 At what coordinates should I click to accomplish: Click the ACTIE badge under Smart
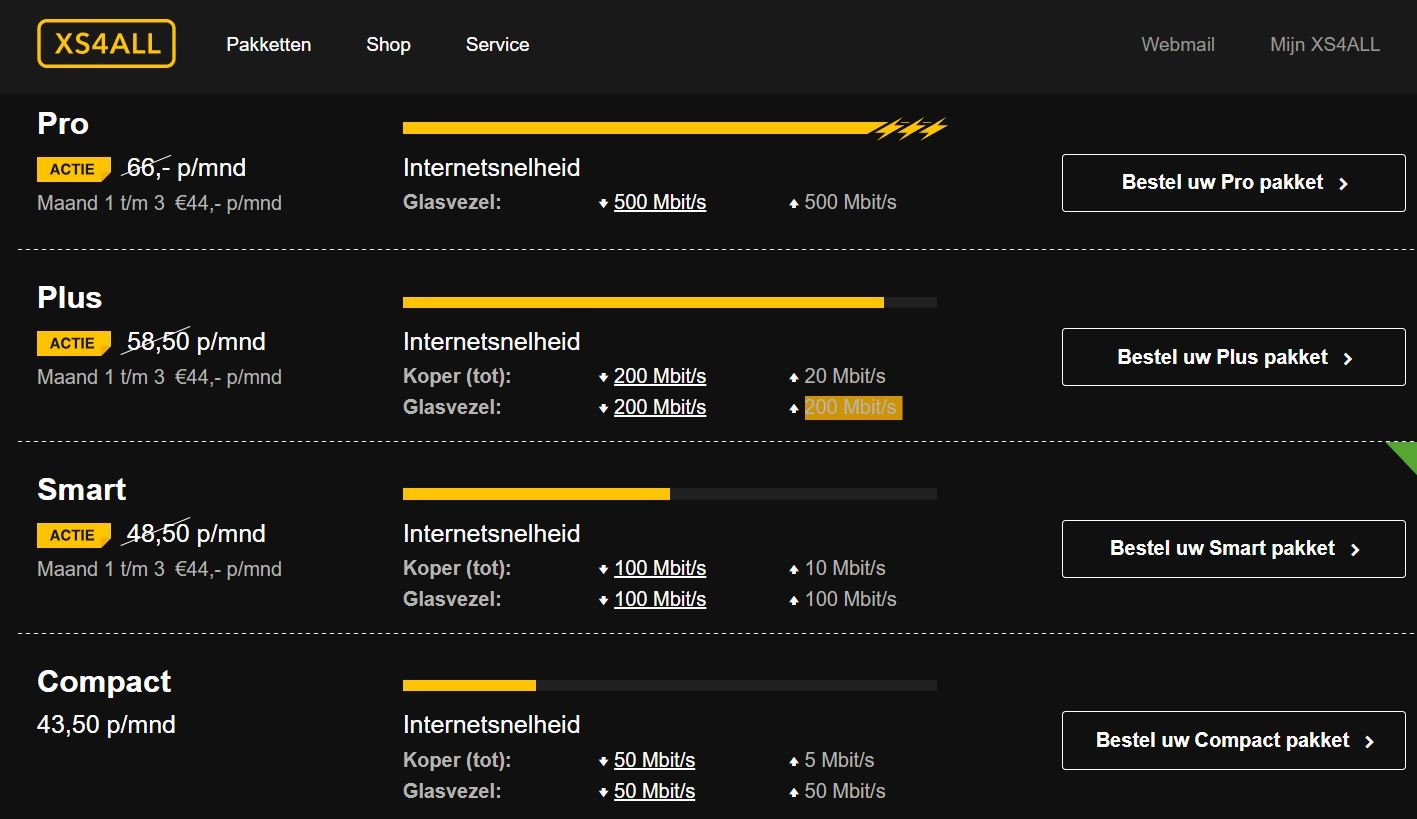[x=73, y=536]
